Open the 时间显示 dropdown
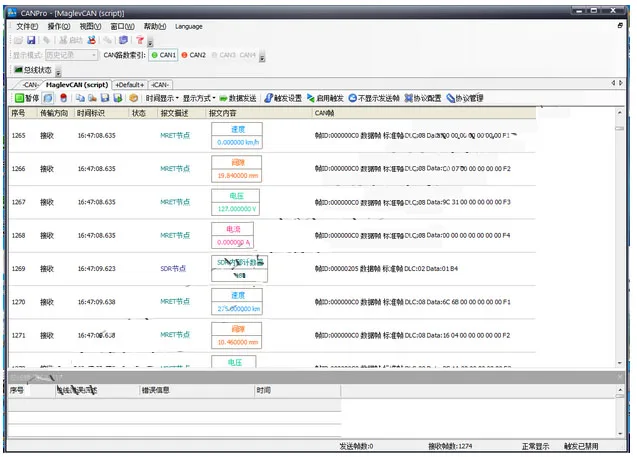Viewport: 637px width, 457px height. [x=162, y=98]
